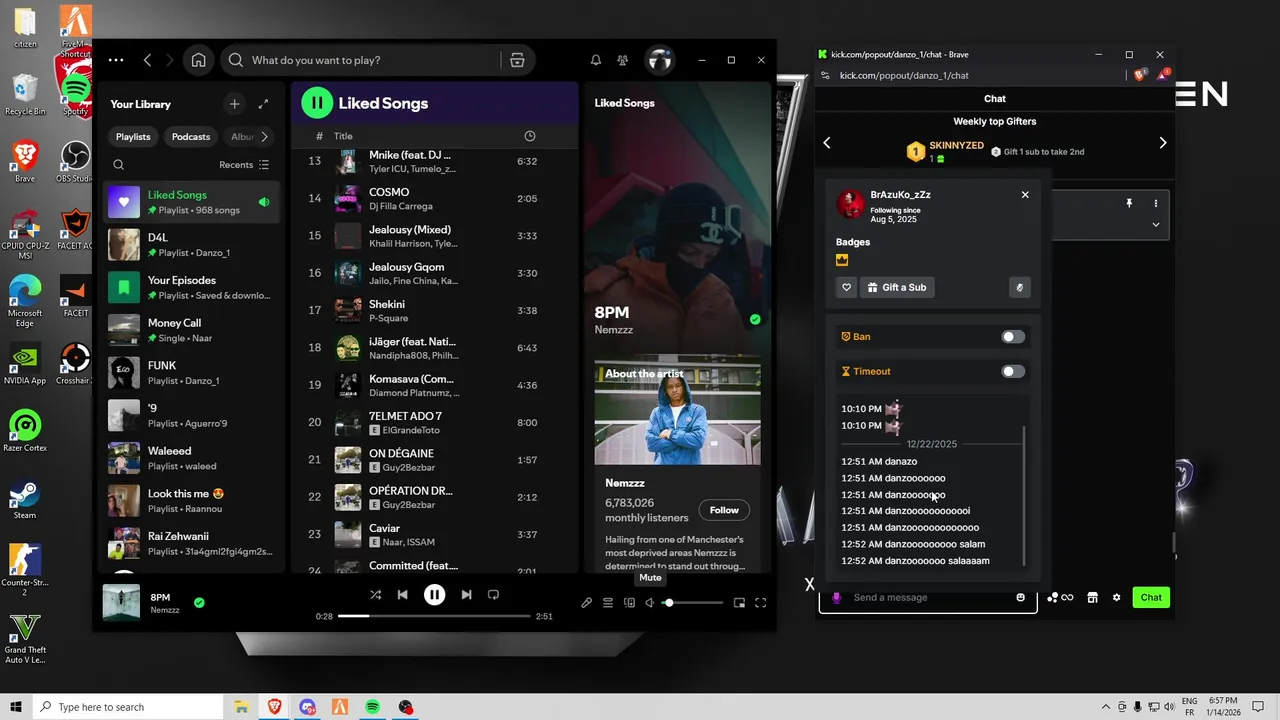The height and width of the screenshot is (720, 1280).
Task: Enter Spotify fullscreen mode
Action: tap(760, 603)
